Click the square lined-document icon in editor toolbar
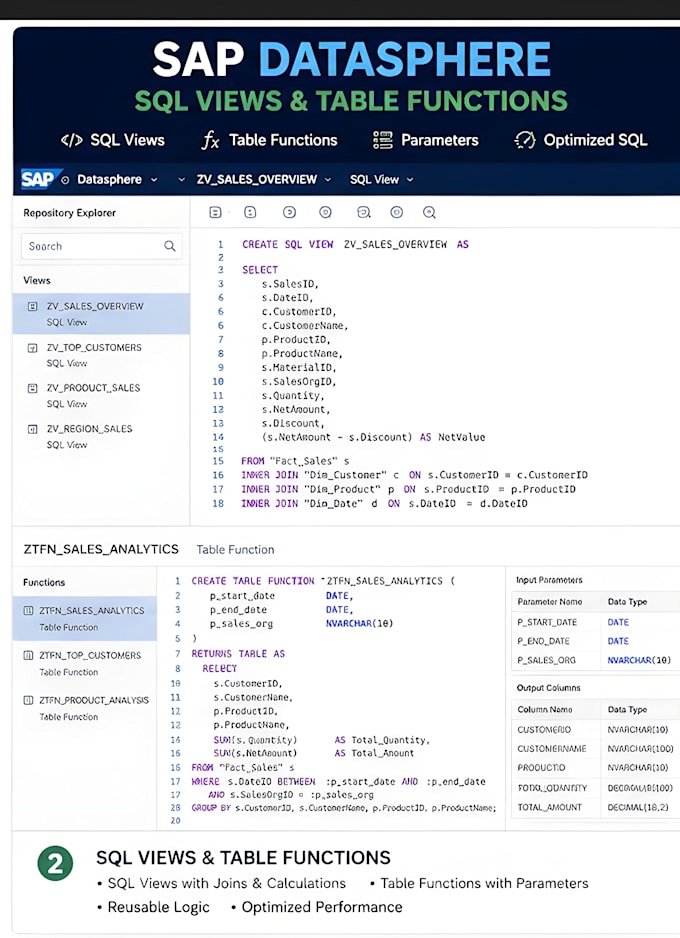680x938 pixels. (215, 212)
